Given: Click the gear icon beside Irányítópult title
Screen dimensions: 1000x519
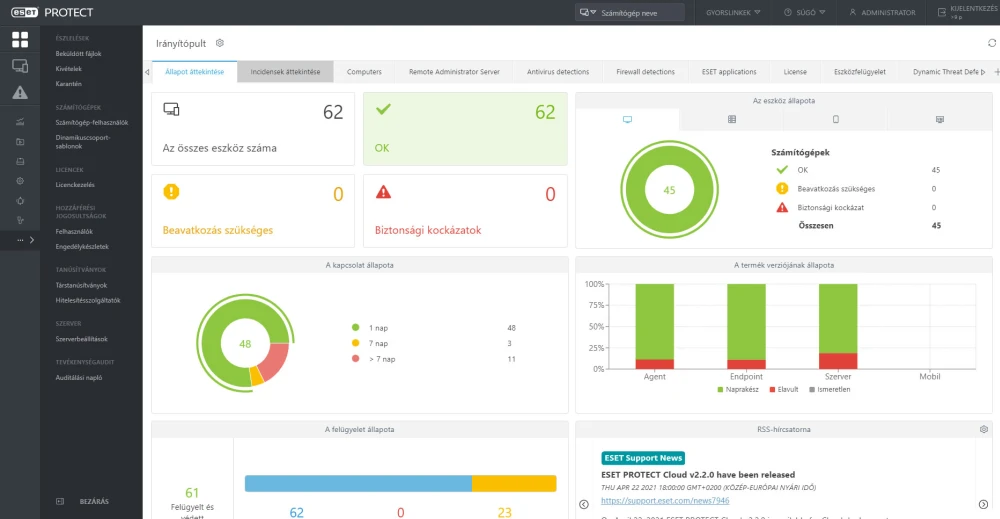Looking at the screenshot, I should click(220, 43).
